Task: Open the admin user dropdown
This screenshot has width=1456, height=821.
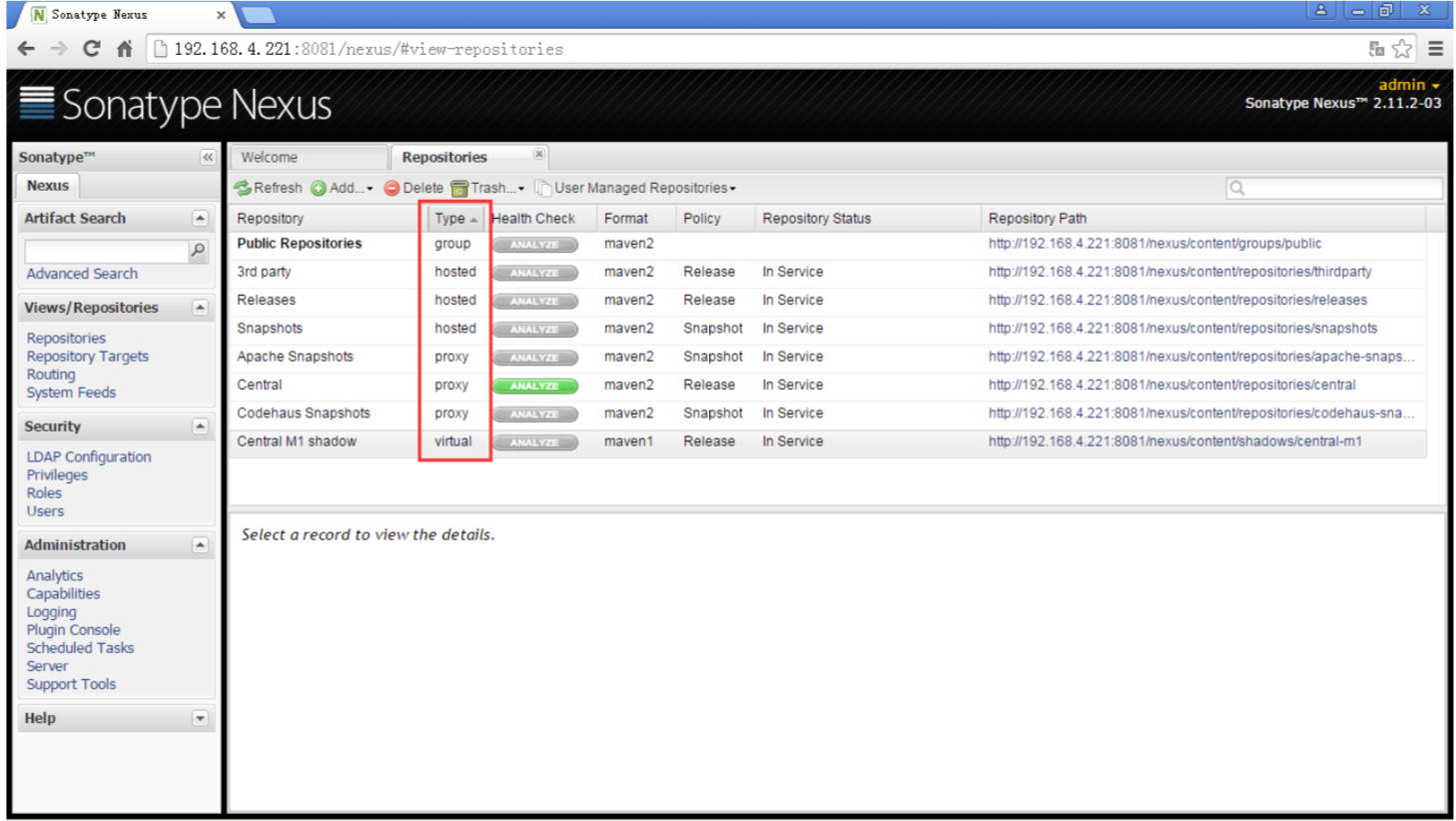Action: point(1409,85)
